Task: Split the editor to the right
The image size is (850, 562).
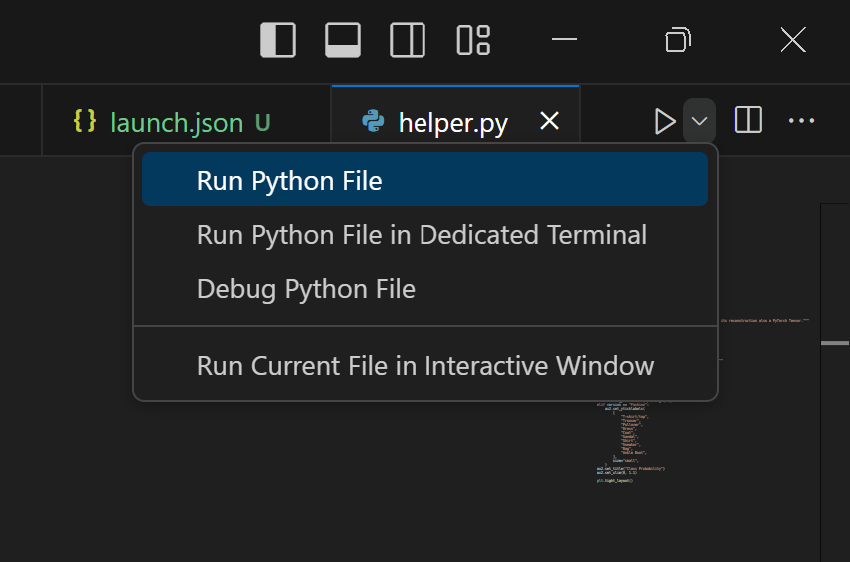Action: 748,121
